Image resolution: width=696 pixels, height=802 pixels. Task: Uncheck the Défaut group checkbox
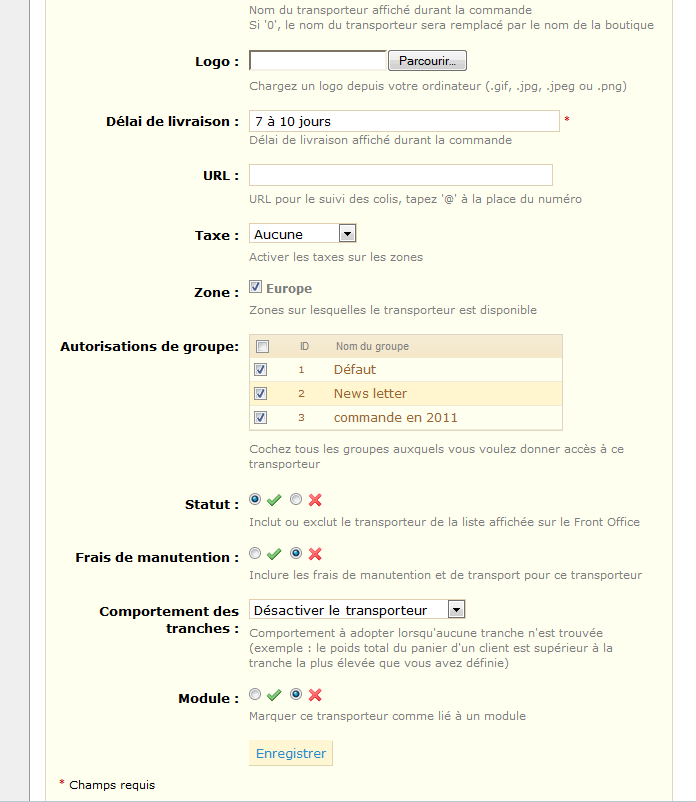260,369
